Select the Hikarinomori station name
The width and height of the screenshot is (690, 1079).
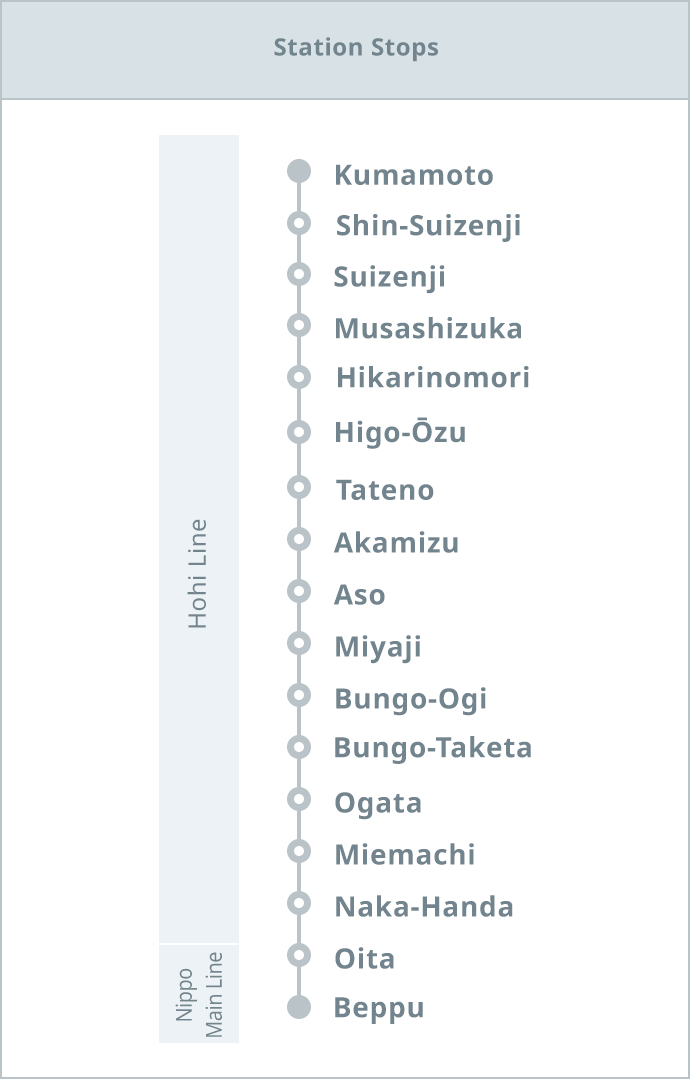point(433,377)
